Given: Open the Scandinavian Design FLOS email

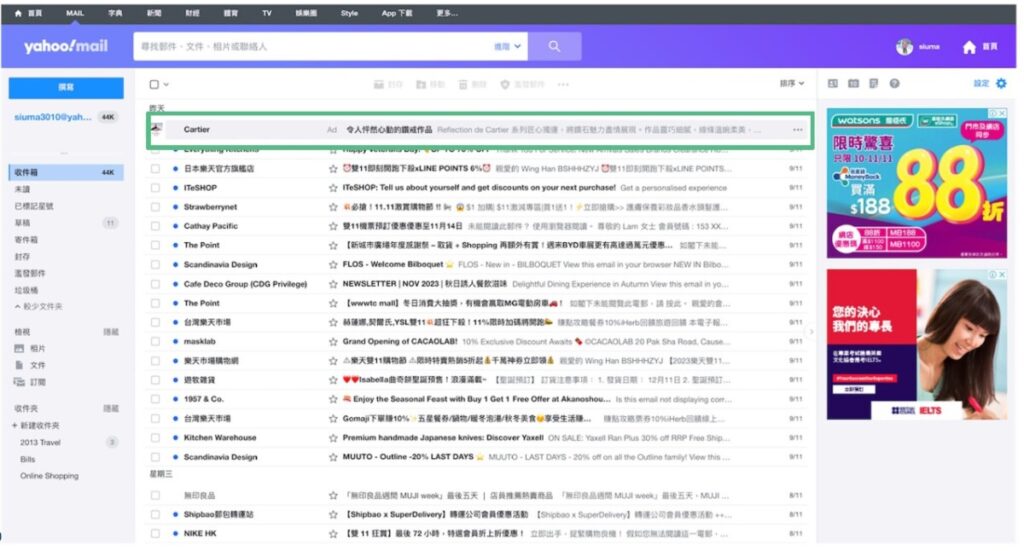Looking at the screenshot, I should 477,264.
